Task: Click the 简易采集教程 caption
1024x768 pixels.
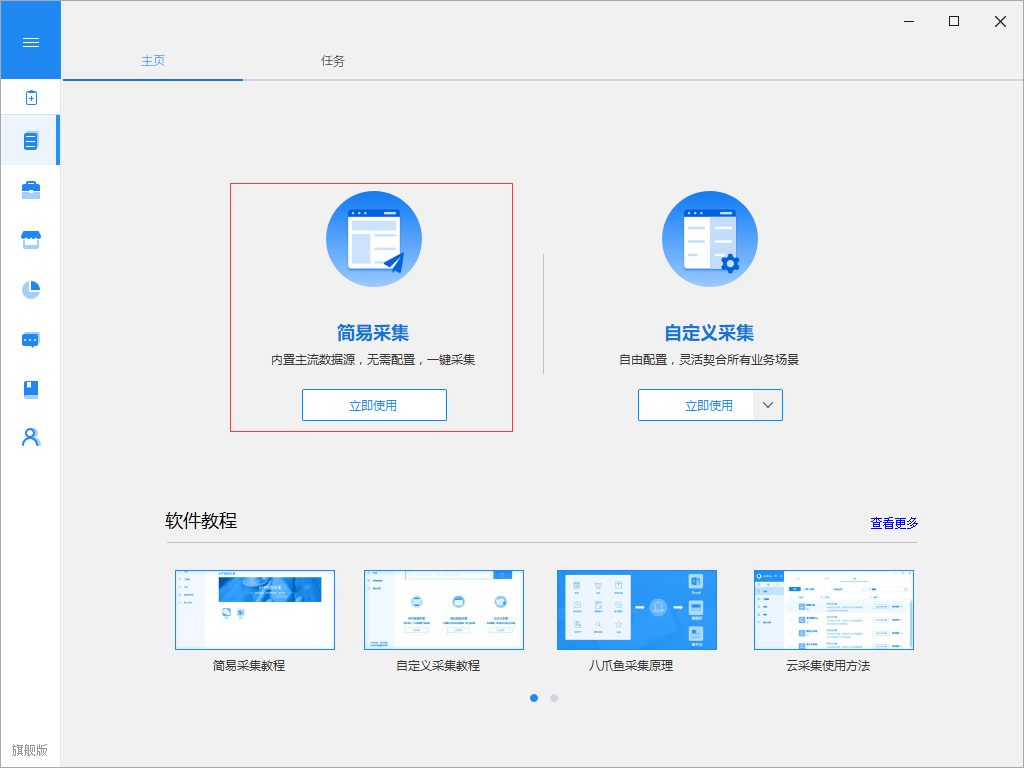Action: [x=249, y=665]
